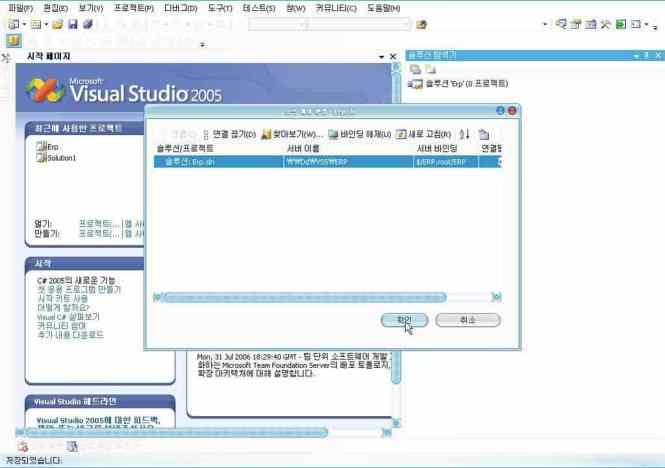
Task: Click the yellow icon on second toolbar row
Action: coord(14,41)
